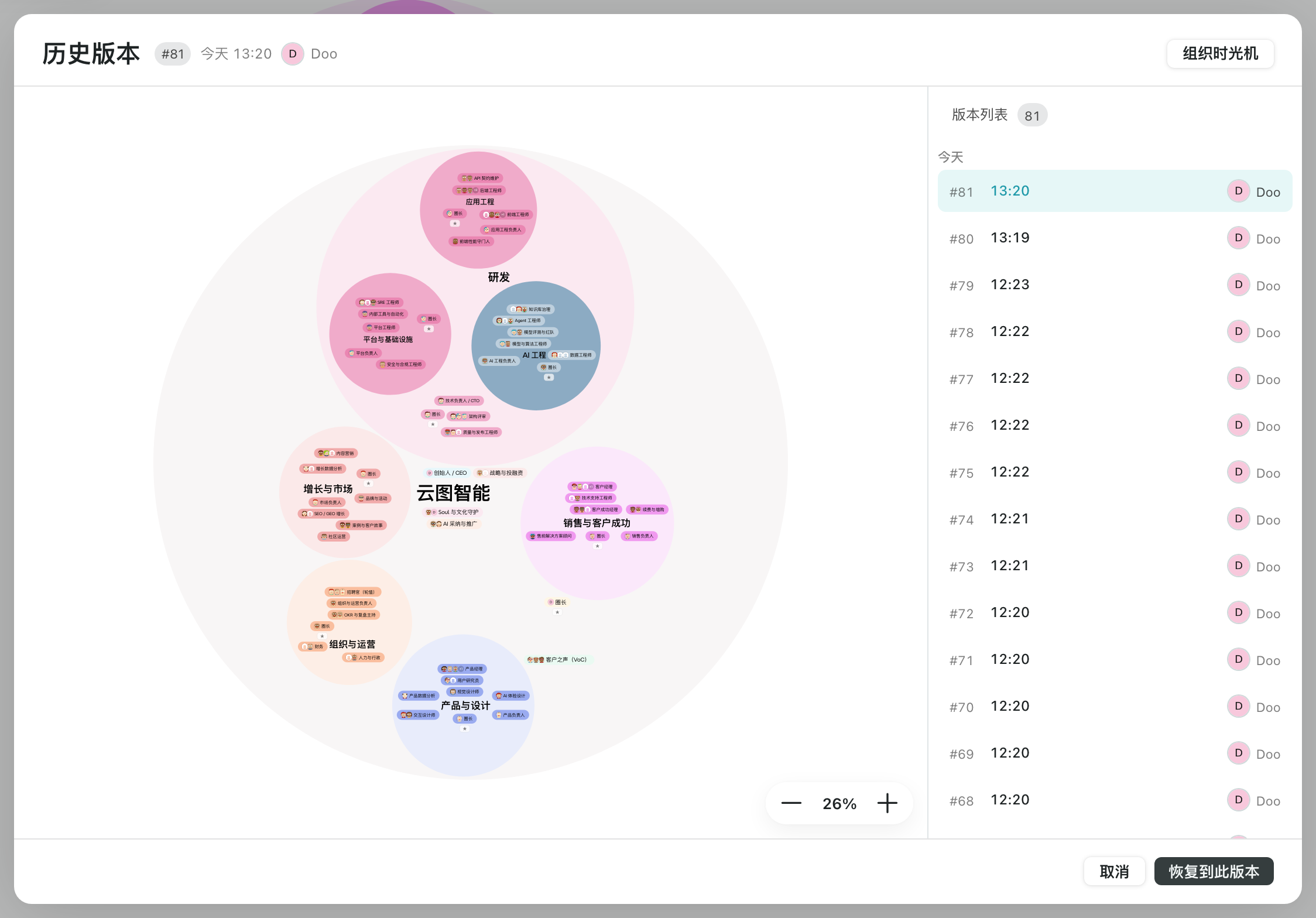Select version #78 in the list
Viewport: 1316px width, 918px height.
[x=1115, y=331]
